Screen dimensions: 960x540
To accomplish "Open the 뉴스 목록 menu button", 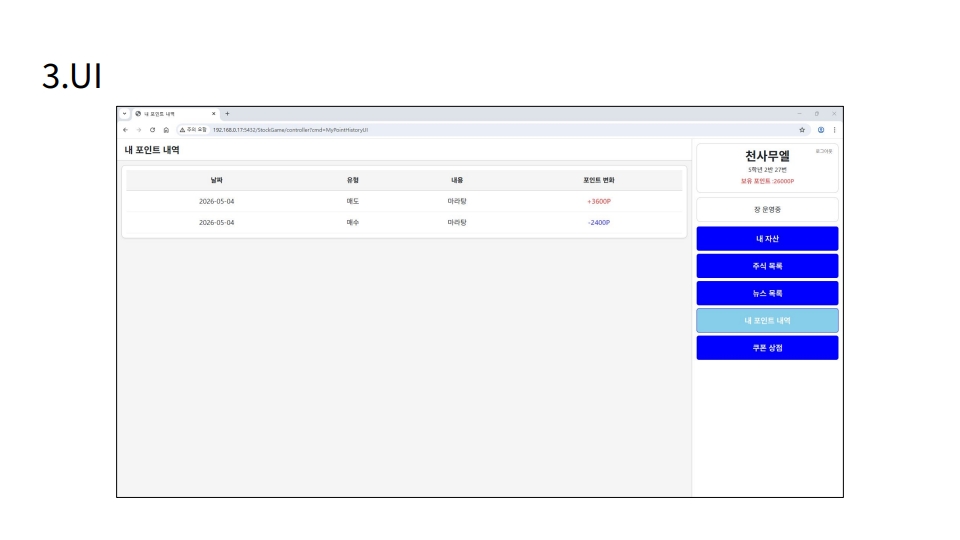I will [767, 293].
